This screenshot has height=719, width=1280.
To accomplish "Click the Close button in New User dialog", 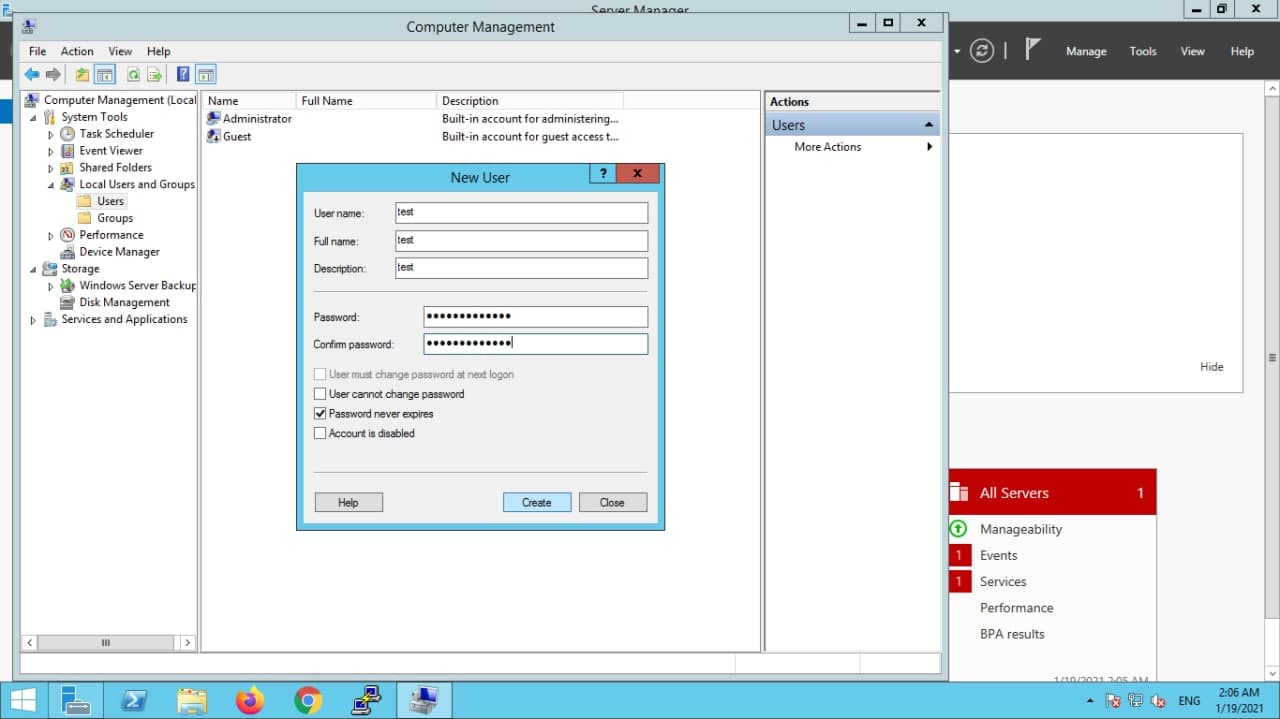I will [x=612, y=502].
